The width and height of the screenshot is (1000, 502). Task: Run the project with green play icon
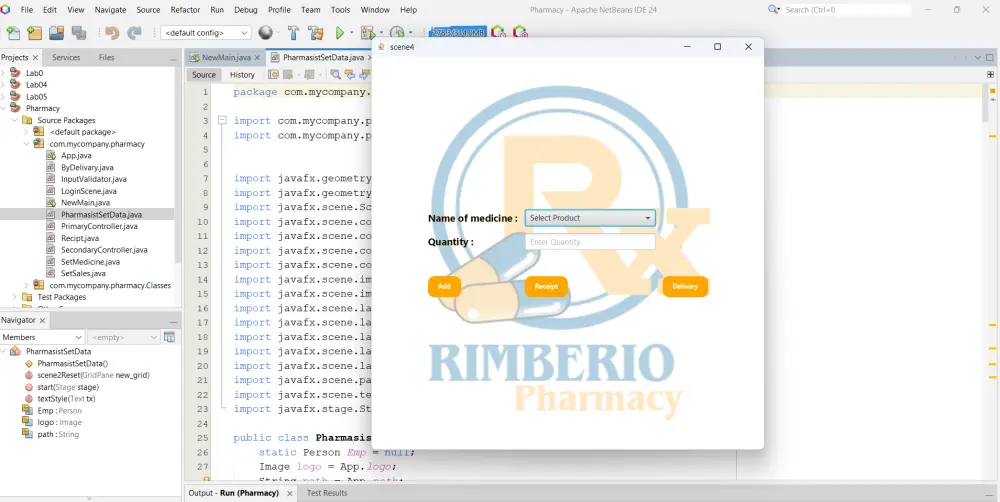click(x=340, y=33)
